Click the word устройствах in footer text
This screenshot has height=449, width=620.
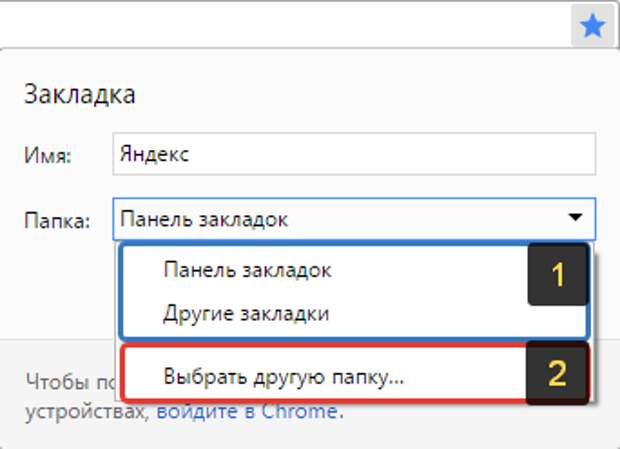(x=86, y=410)
